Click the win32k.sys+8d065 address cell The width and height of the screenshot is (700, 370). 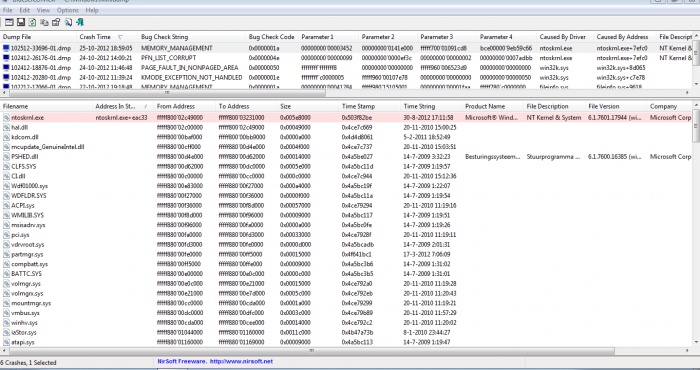coord(621,68)
